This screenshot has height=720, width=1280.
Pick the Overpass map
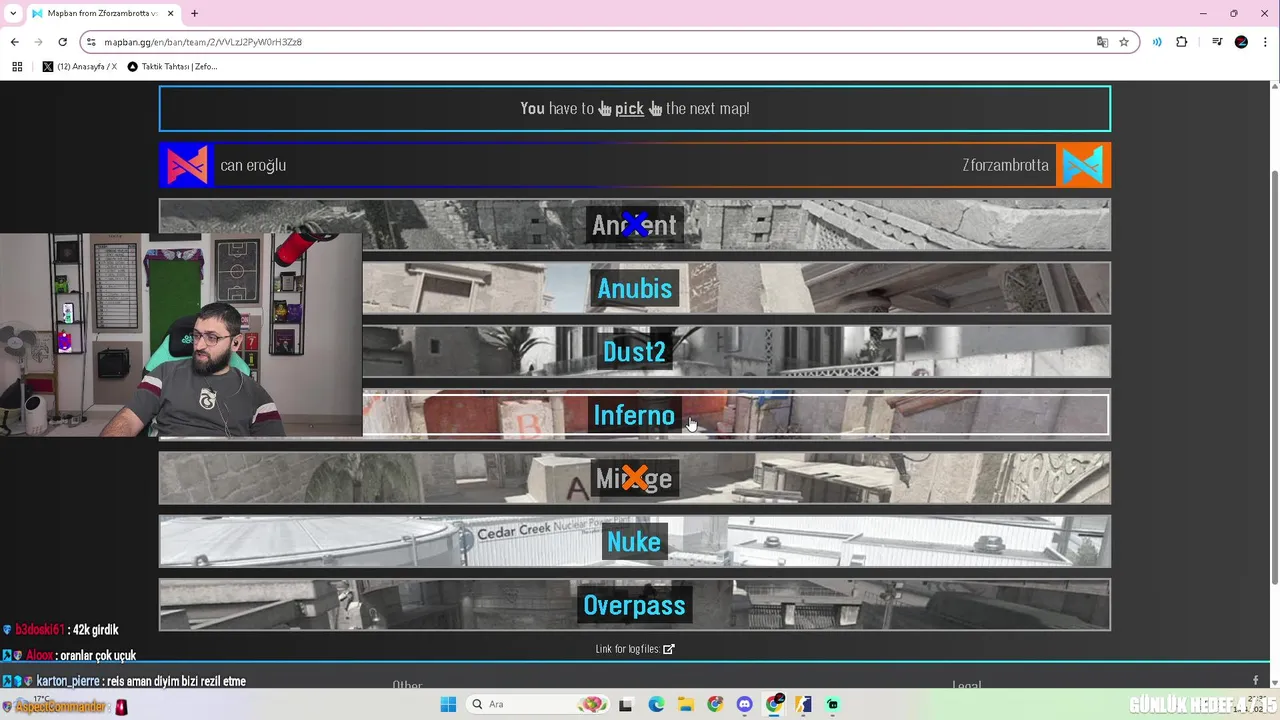pyautogui.click(x=634, y=605)
